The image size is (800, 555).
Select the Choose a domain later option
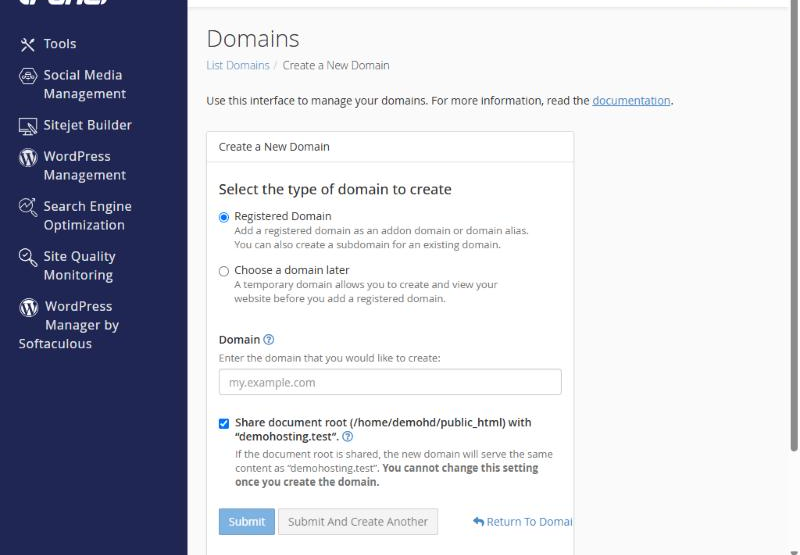click(x=223, y=271)
